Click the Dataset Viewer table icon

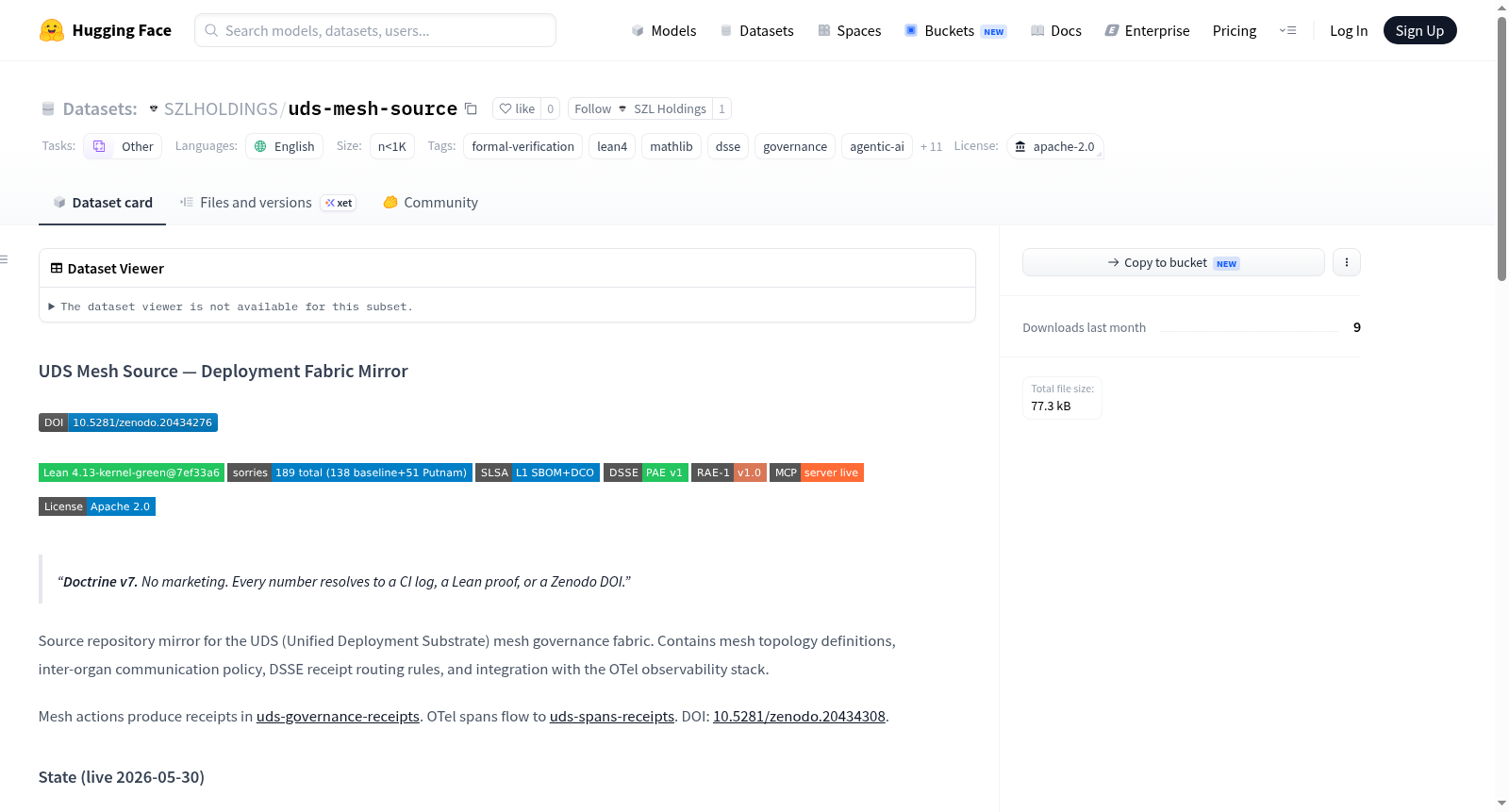click(57, 269)
